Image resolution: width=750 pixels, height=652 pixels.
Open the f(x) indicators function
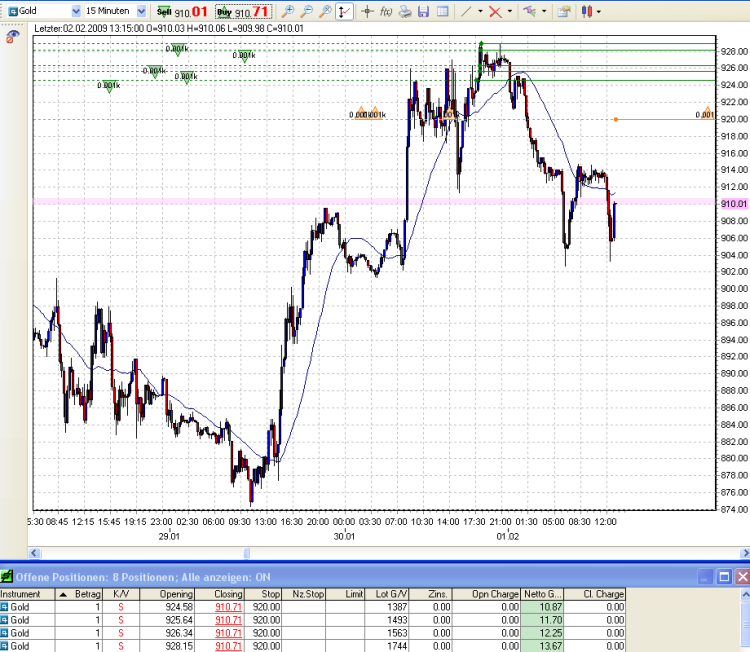tap(386, 11)
